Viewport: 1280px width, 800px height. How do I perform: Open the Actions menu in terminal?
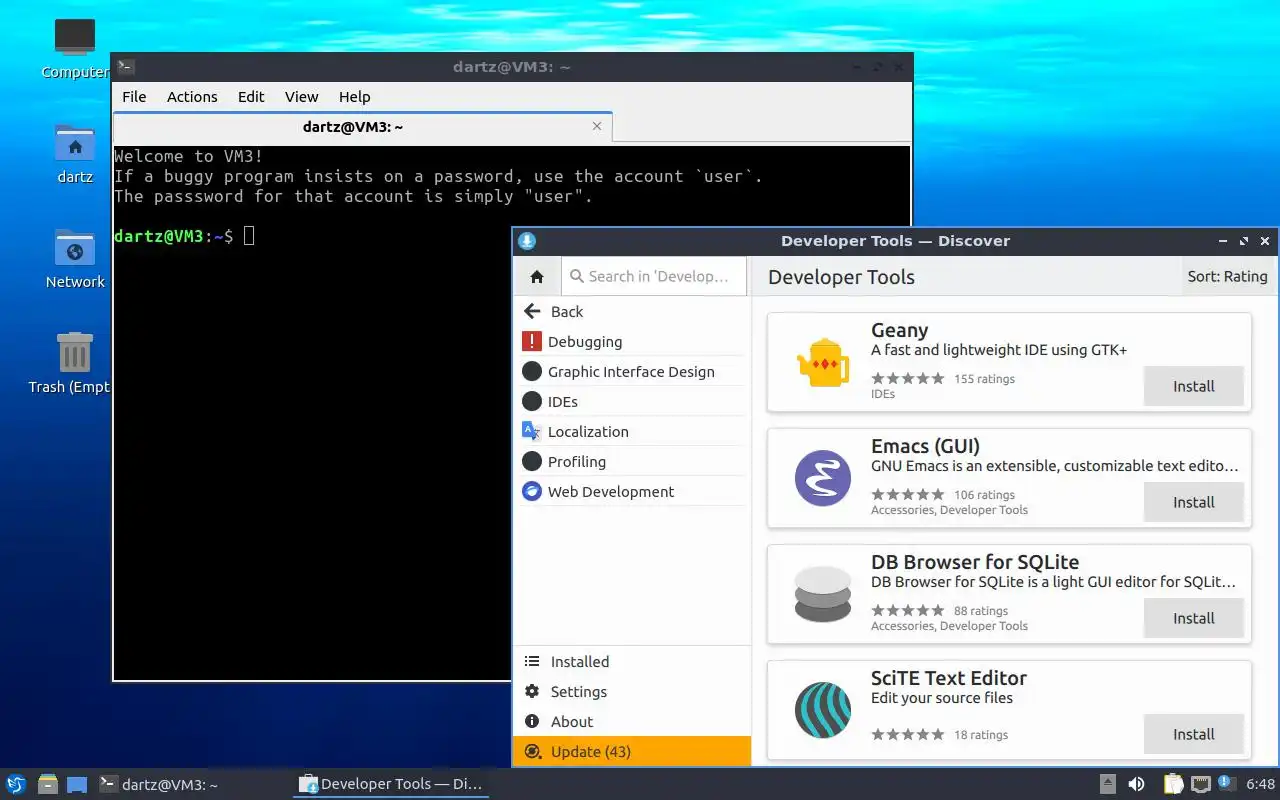(x=192, y=96)
